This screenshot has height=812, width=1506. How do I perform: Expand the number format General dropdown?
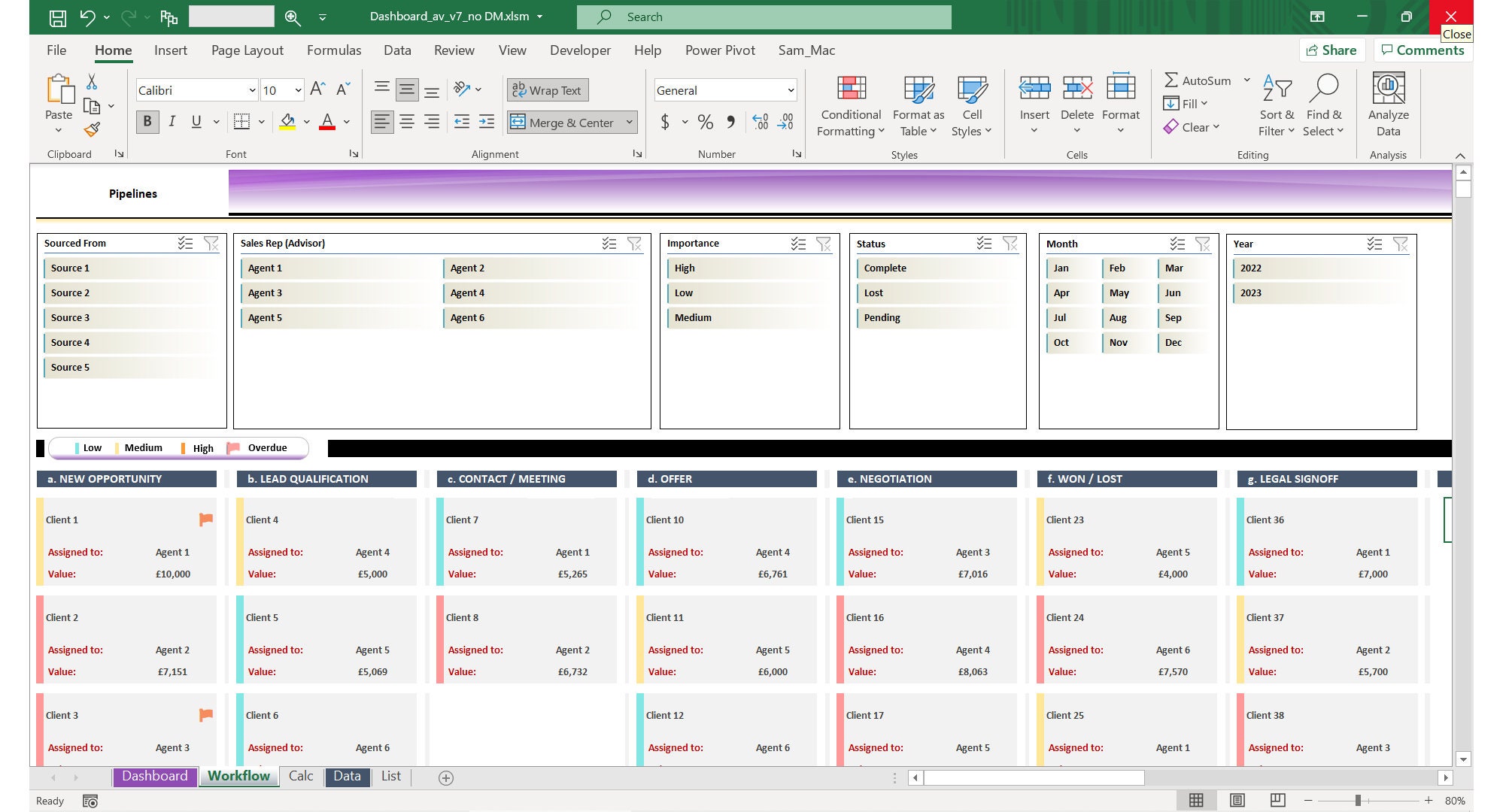pyautogui.click(x=791, y=90)
